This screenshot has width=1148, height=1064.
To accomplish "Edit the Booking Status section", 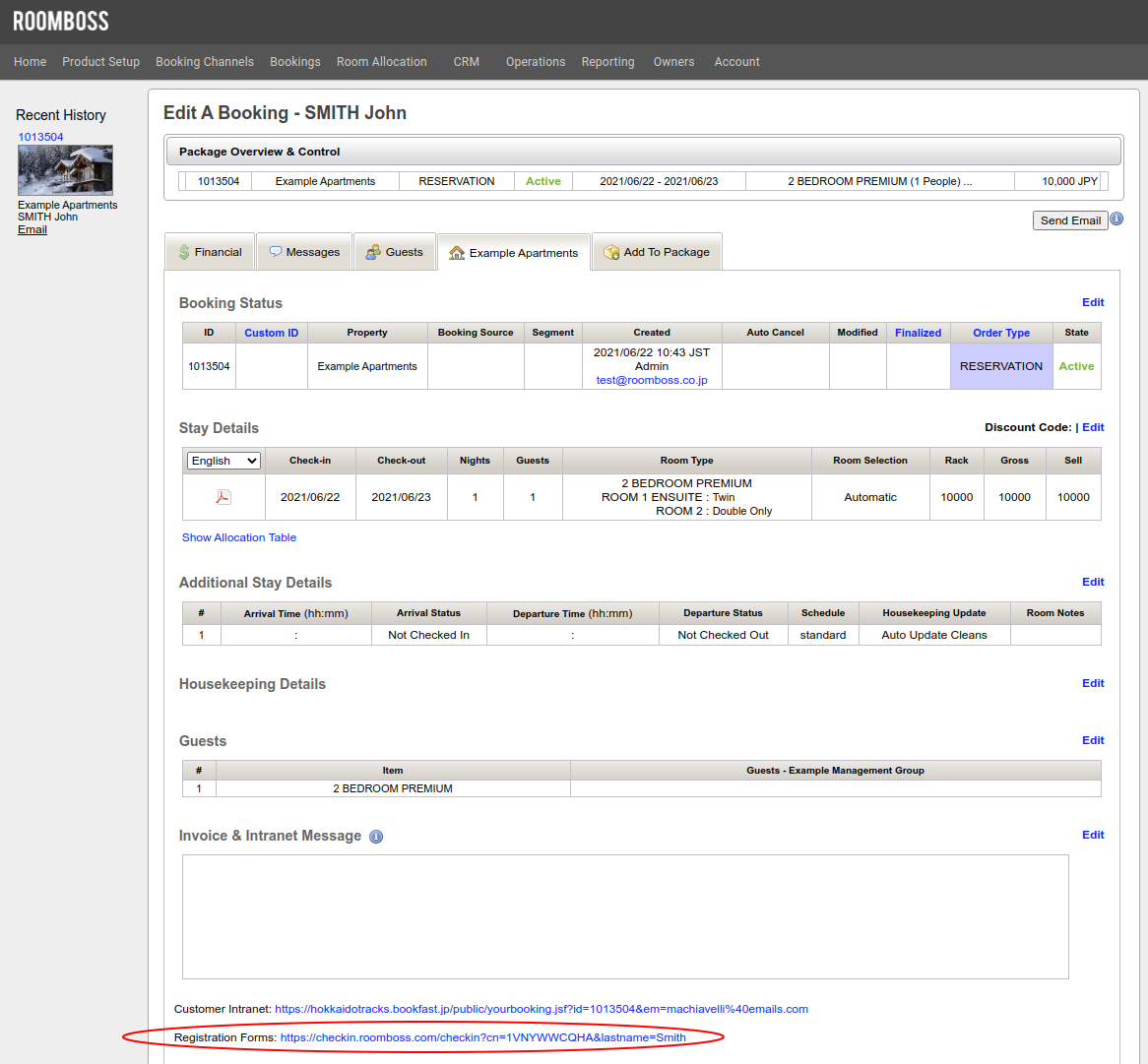I will click(x=1093, y=302).
